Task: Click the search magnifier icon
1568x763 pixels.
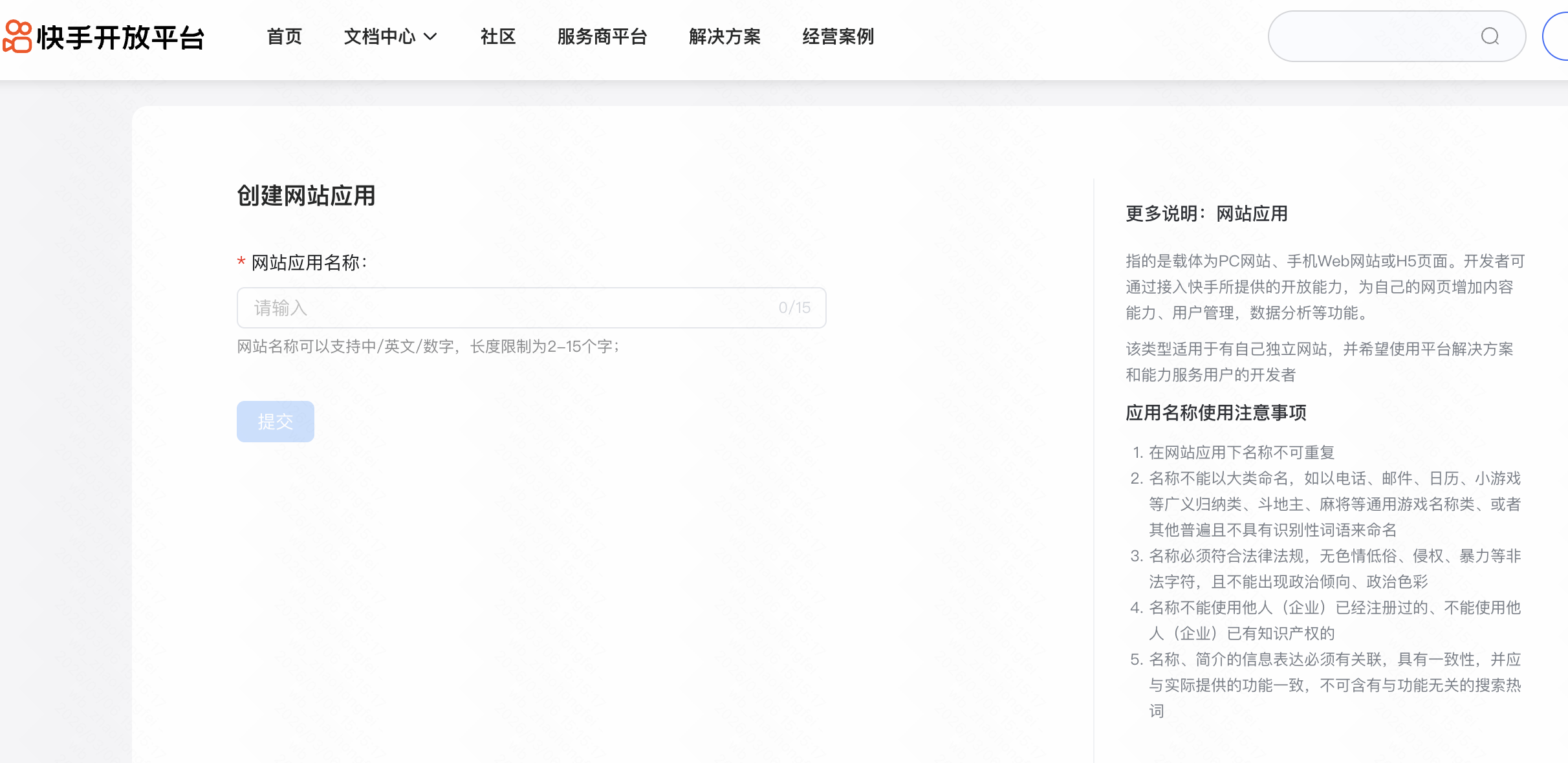Action: click(1490, 36)
